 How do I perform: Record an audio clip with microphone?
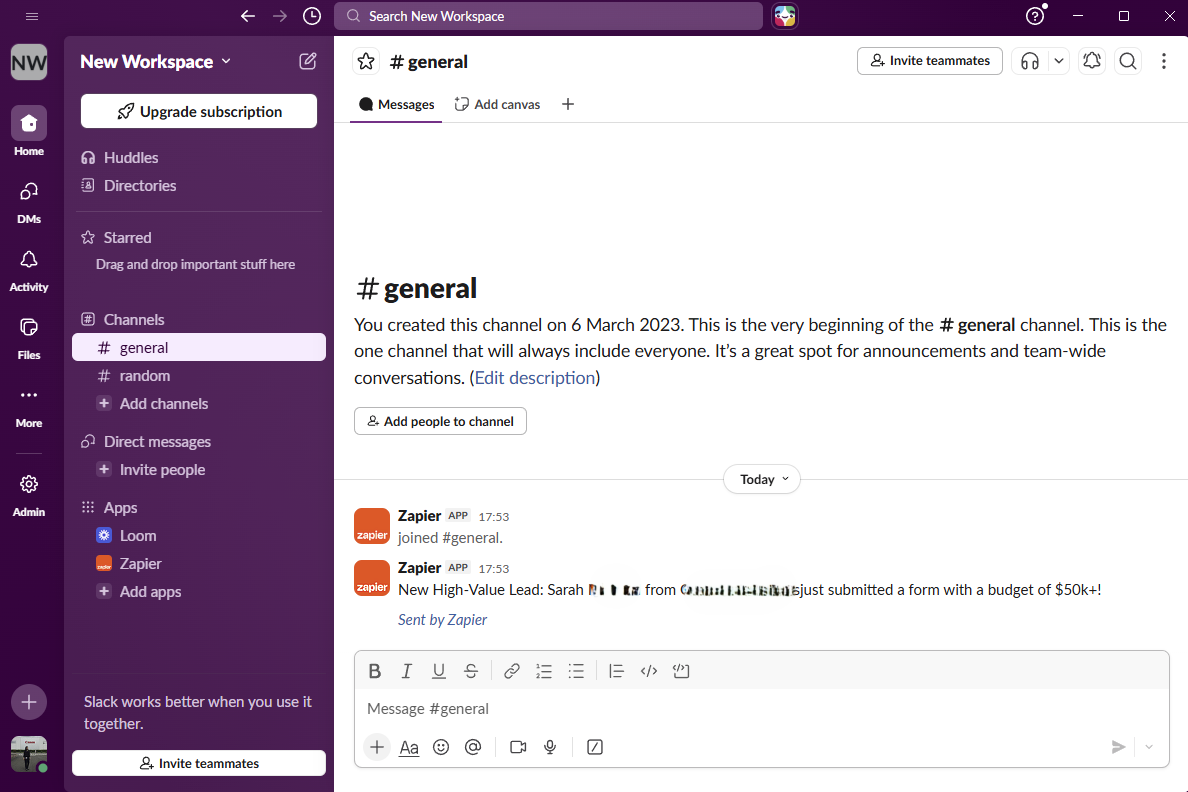pyautogui.click(x=550, y=747)
